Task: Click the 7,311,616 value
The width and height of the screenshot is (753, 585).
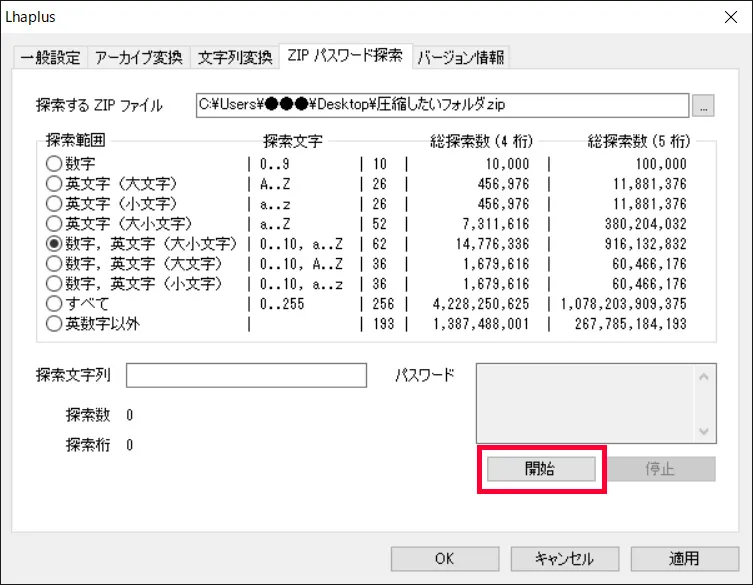Action: coord(496,224)
